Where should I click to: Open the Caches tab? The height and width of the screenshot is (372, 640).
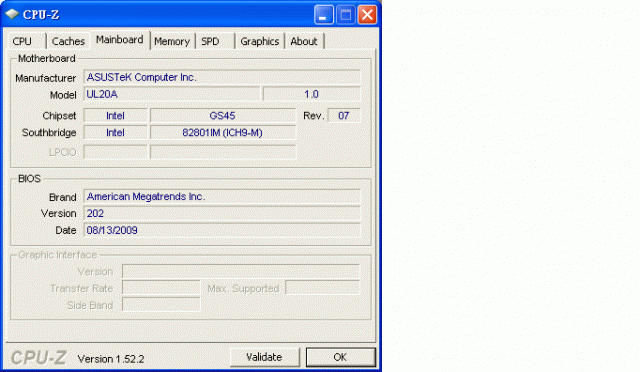point(68,41)
